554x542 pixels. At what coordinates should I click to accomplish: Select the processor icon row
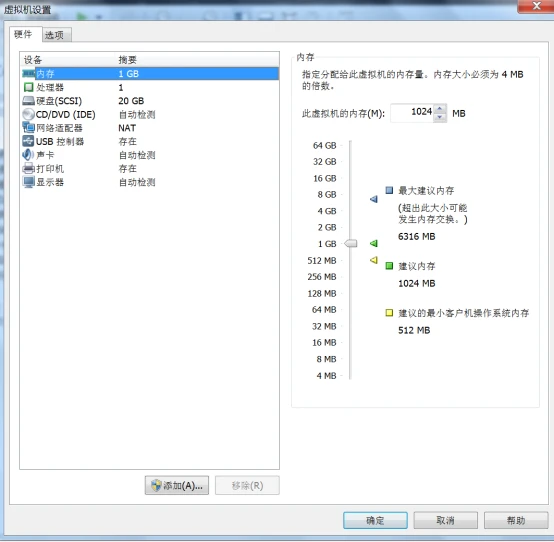pyautogui.click(x=28, y=87)
